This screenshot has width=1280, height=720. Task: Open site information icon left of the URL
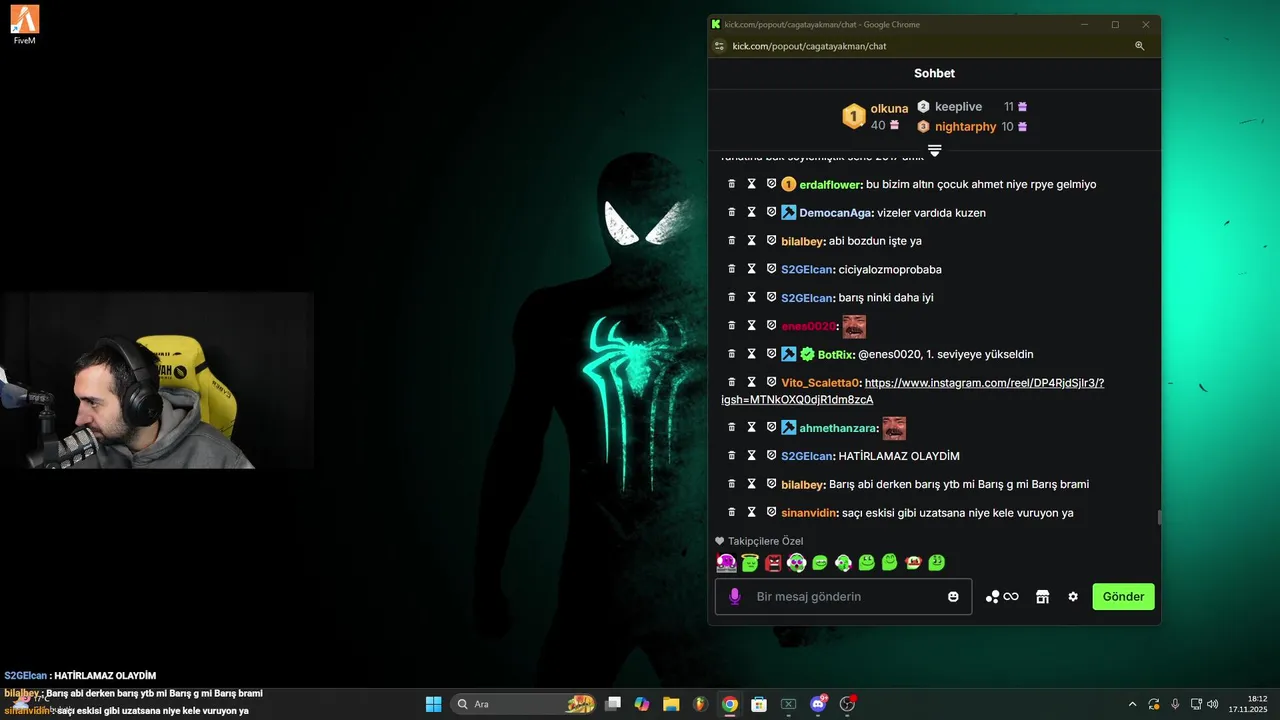pyautogui.click(x=719, y=46)
